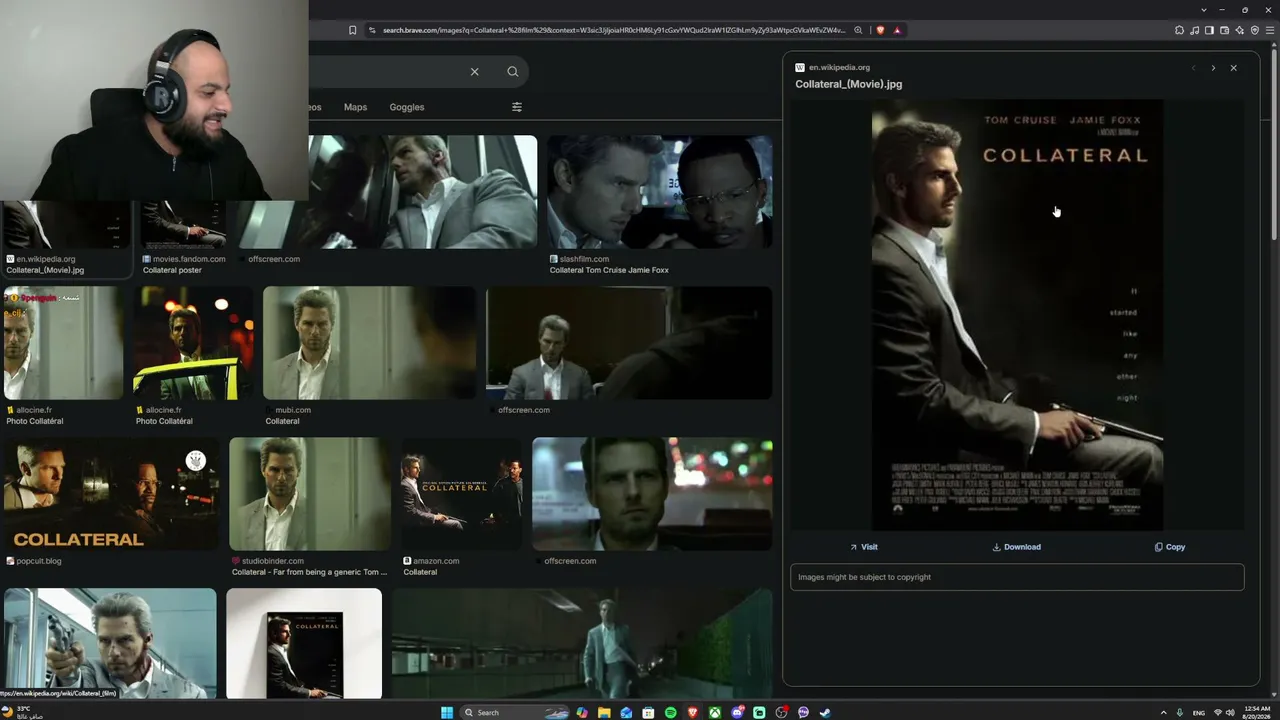Viewport: 1280px width, 720px height.
Task: Click the Visit button for the image
Action: tap(864, 547)
